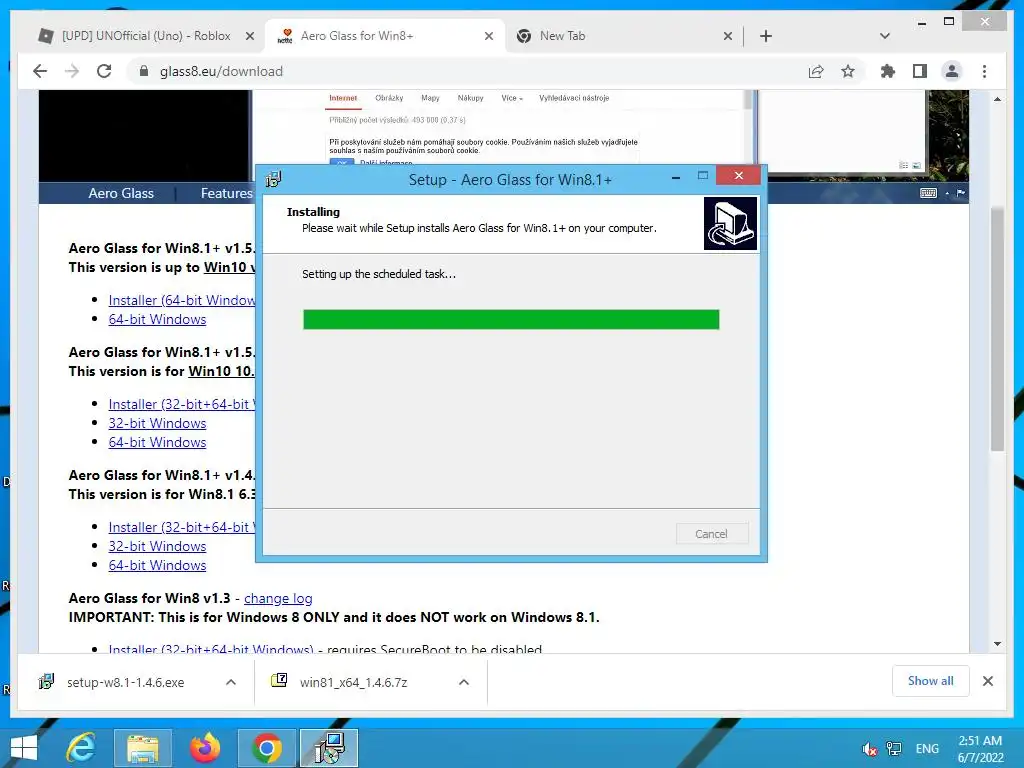Image resolution: width=1024 pixels, height=768 pixels.
Task: Close the Setup - Aero Glass dialog
Action: click(739, 175)
